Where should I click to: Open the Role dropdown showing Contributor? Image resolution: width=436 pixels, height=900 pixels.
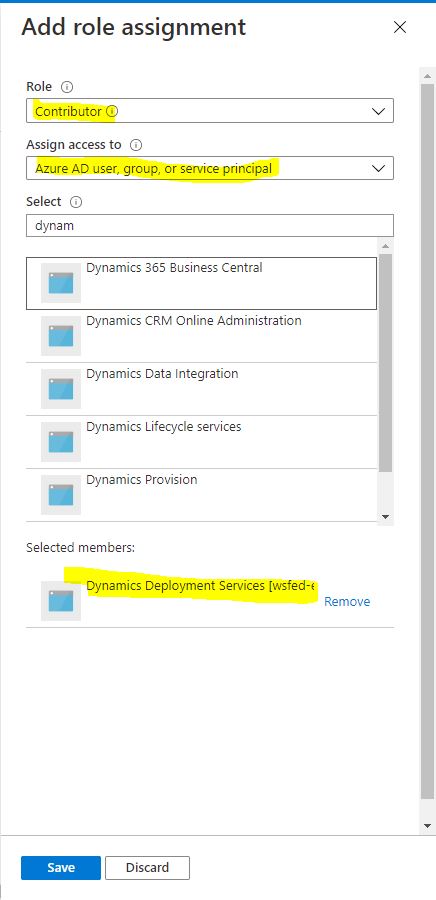click(x=210, y=111)
